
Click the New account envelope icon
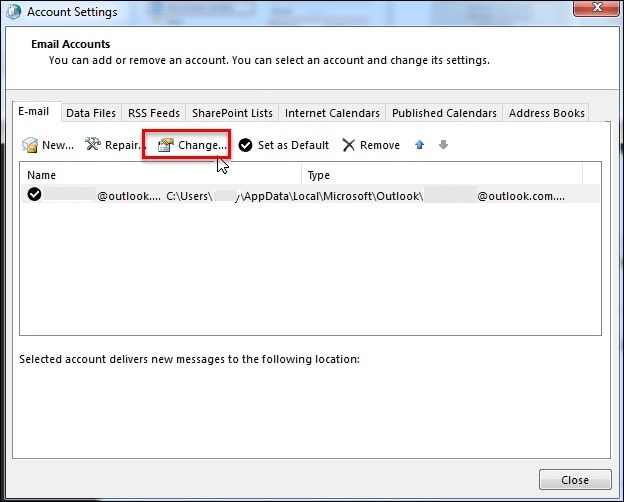pos(30,145)
